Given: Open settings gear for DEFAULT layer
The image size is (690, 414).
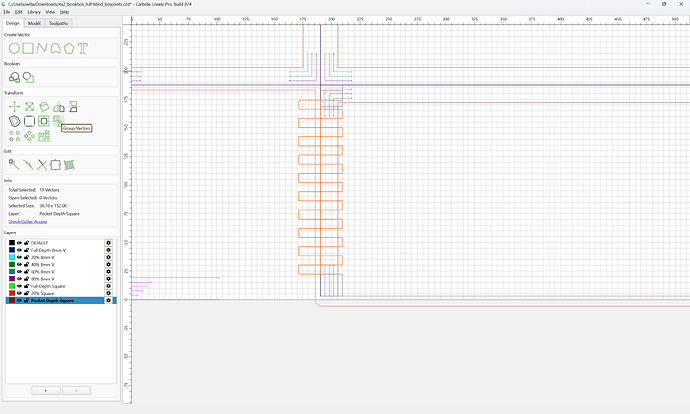Looking at the screenshot, I should (x=108, y=243).
